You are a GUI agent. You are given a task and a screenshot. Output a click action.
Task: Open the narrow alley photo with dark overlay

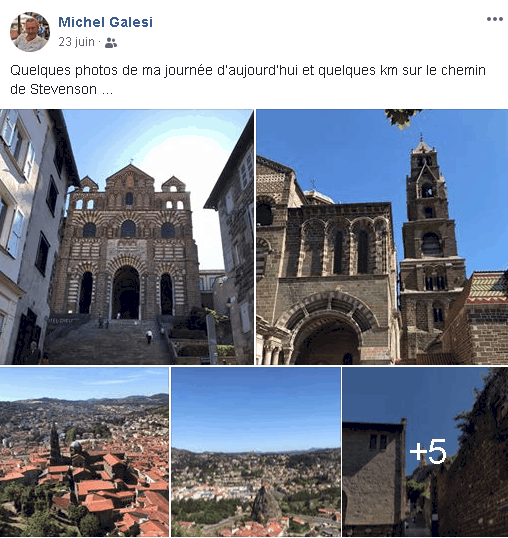coord(425,452)
